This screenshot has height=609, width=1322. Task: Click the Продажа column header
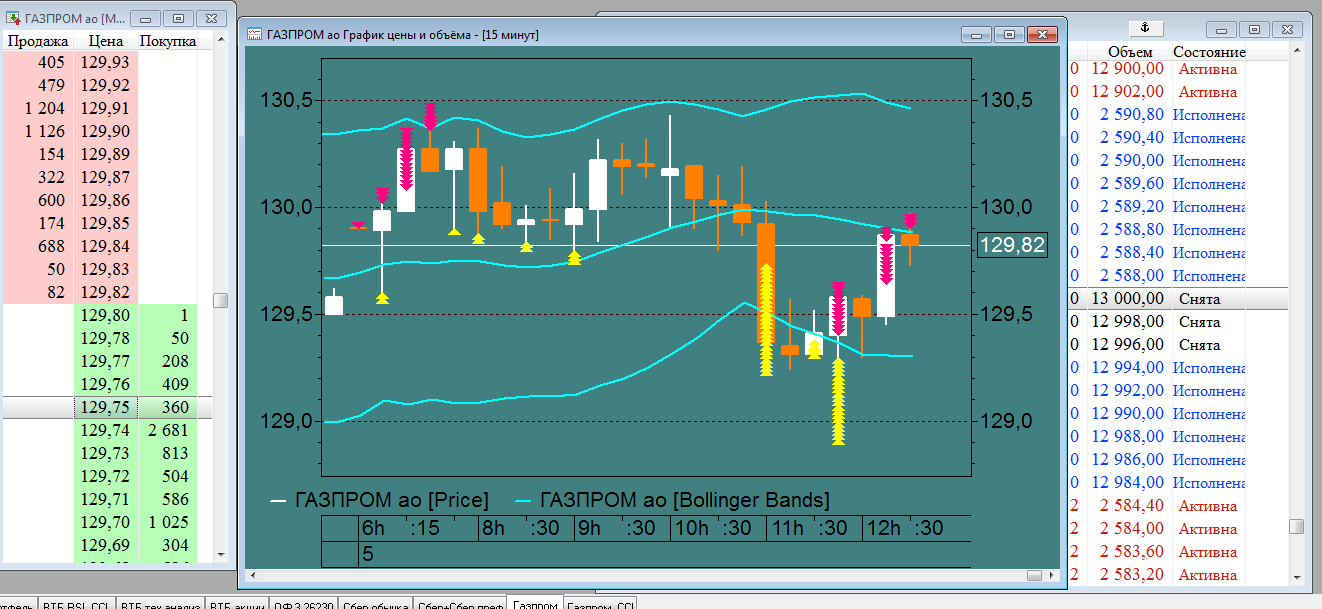(38, 41)
